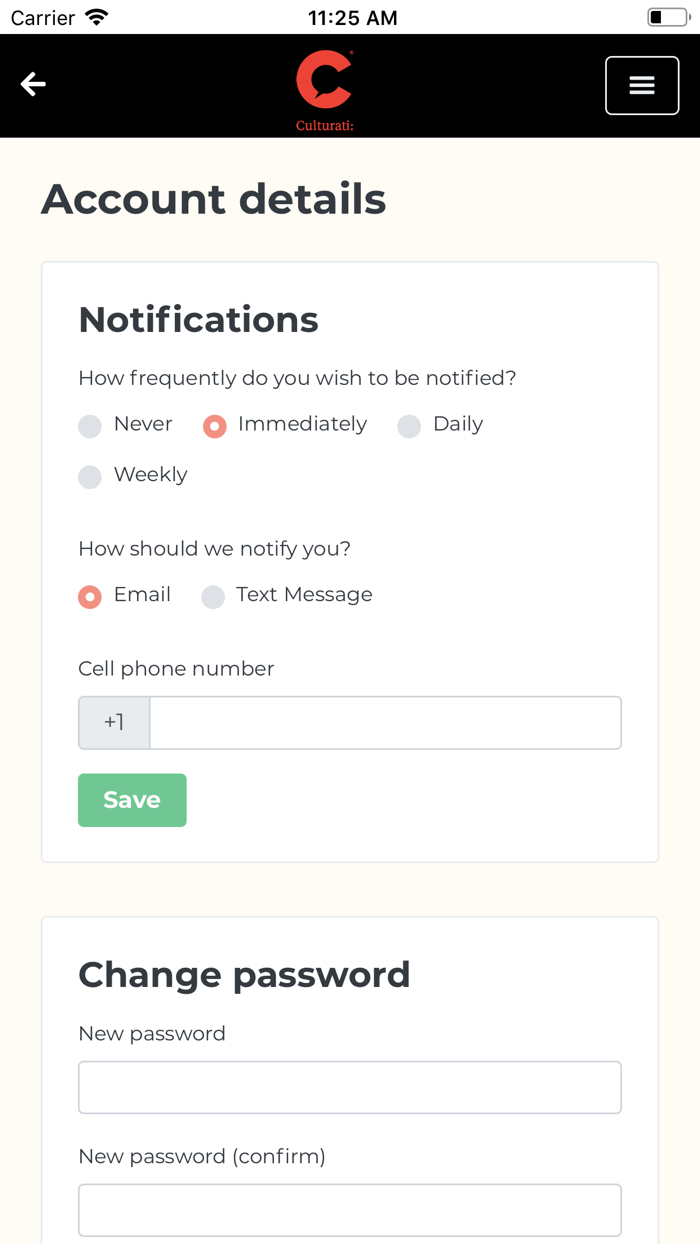
Task: Choose Weekly notification frequency
Action: (x=90, y=477)
